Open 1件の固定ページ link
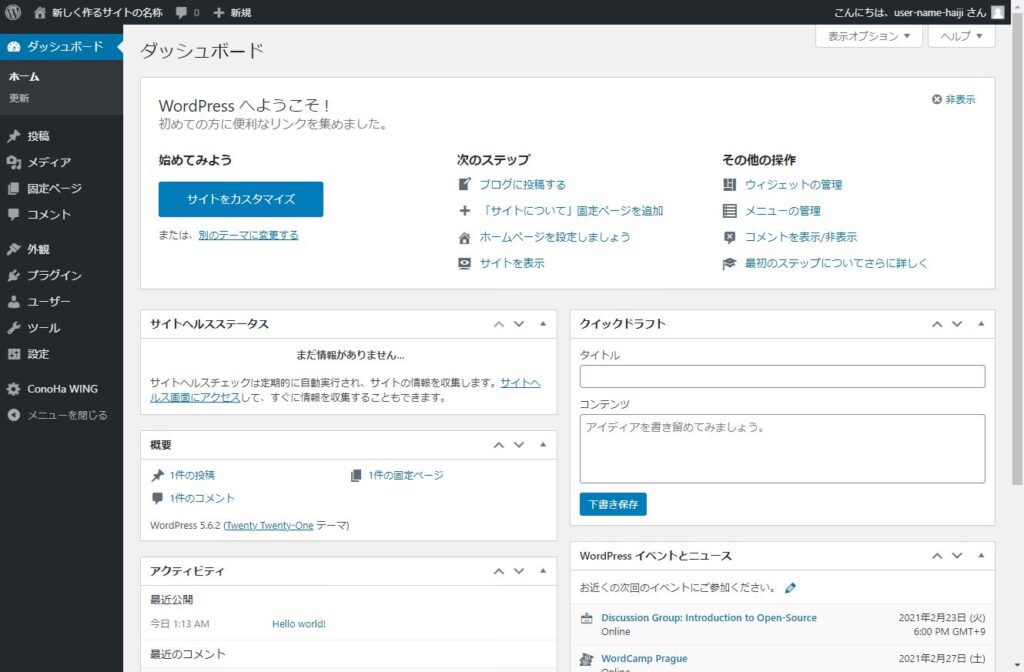The image size is (1024, 672). 406,475
